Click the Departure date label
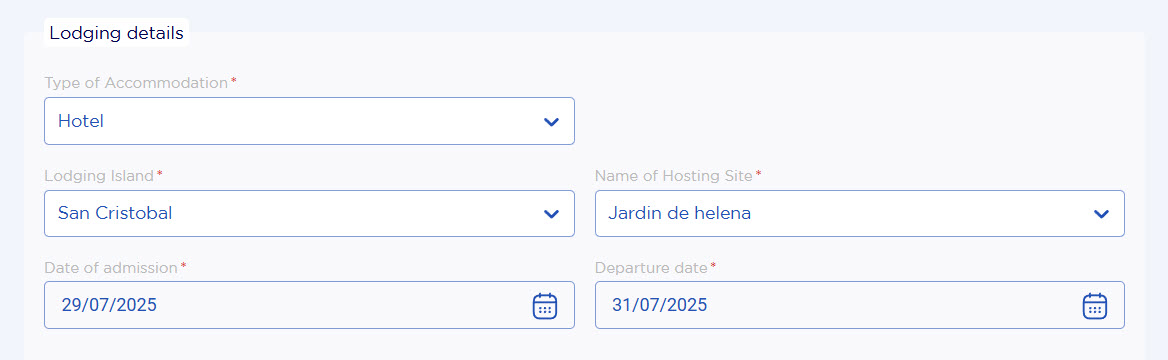This screenshot has height=360, width=1168. pyautogui.click(x=651, y=267)
